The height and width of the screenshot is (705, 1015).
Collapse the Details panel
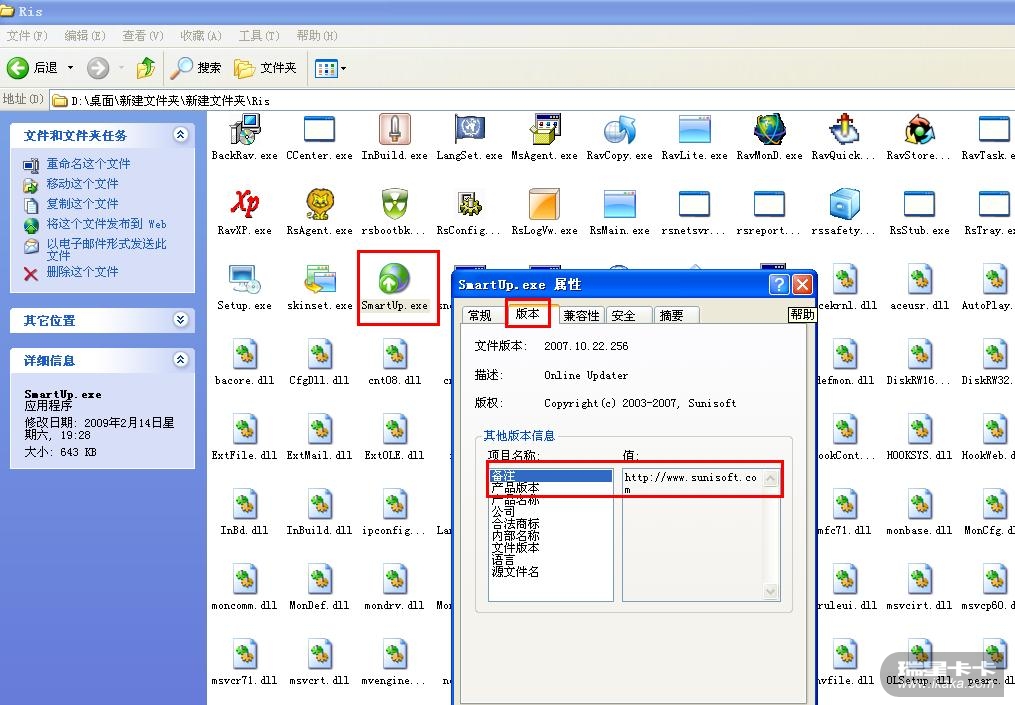pos(181,360)
